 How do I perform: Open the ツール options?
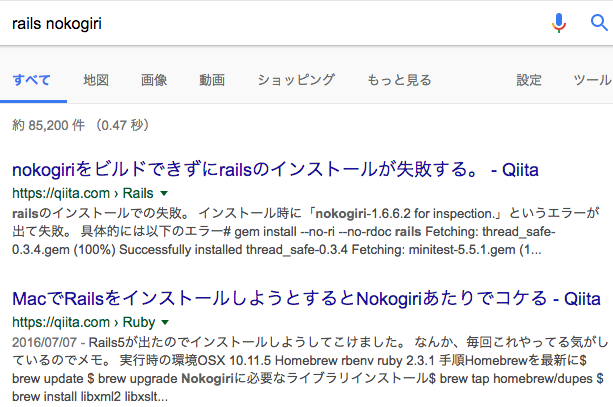pyautogui.click(x=592, y=80)
